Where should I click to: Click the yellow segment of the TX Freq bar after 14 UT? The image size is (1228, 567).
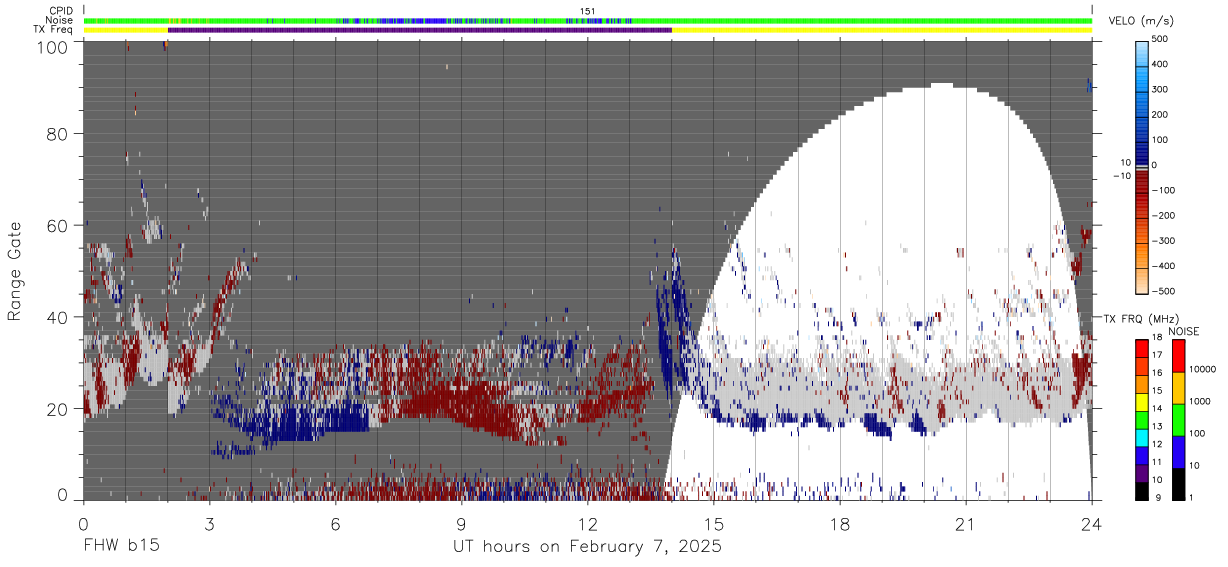(x=882, y=30)
